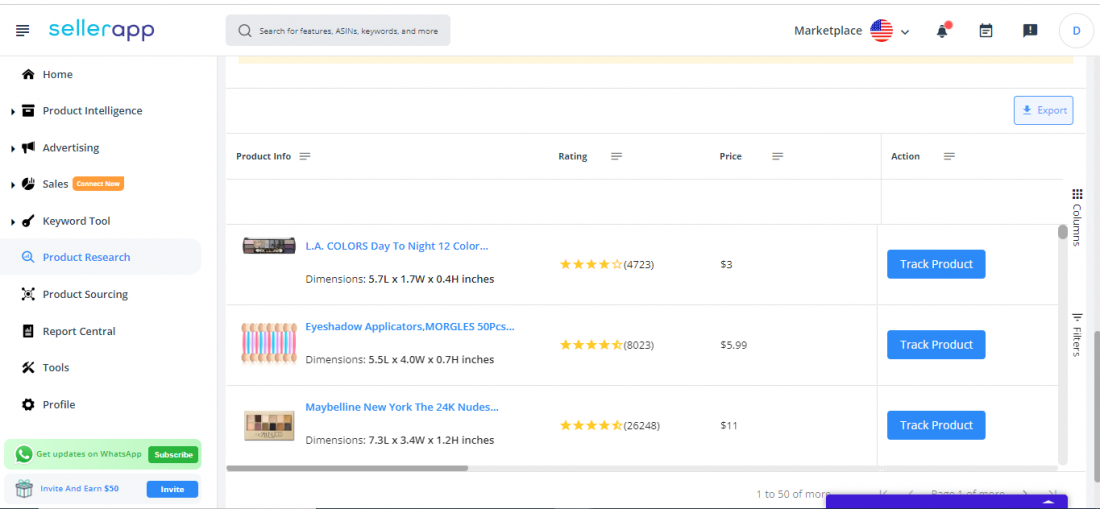The image size is (1100, 509).
Task: Expand the Advertising arrow
Action: pos(13,149)
